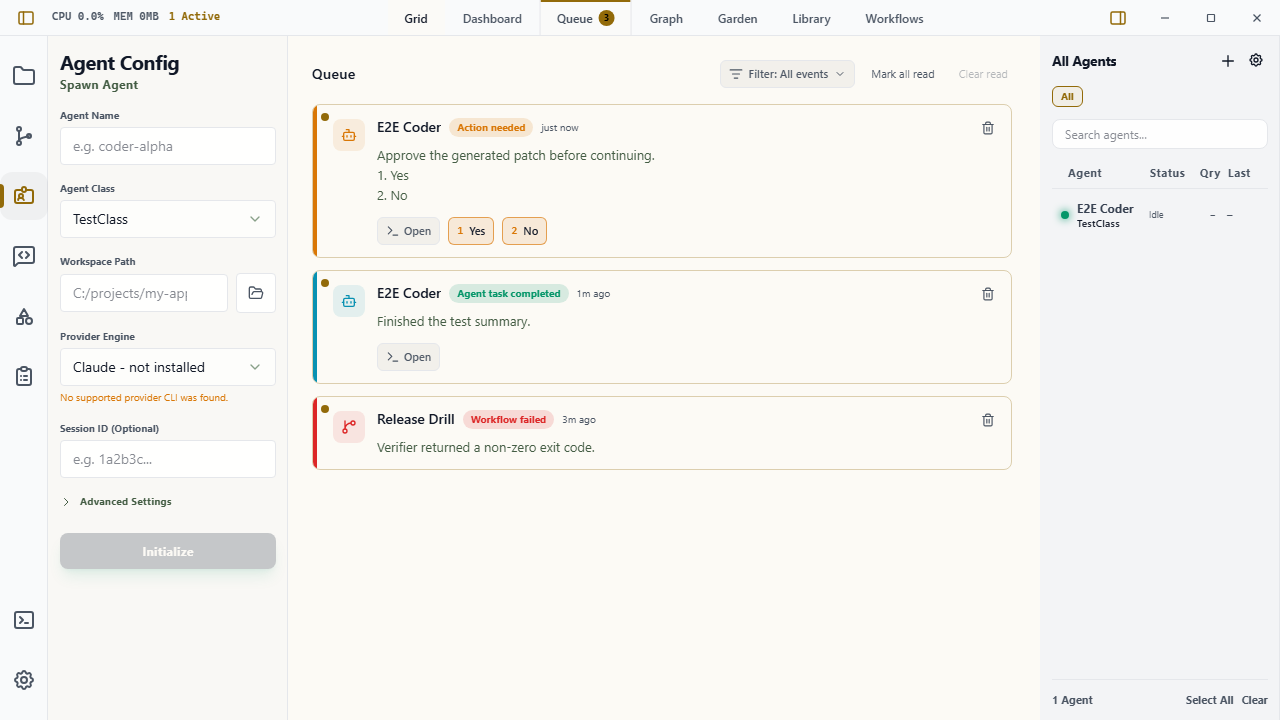Select the agent config sidebar icon
This screenshot has width=1280, height=720.
click(24, 195)
